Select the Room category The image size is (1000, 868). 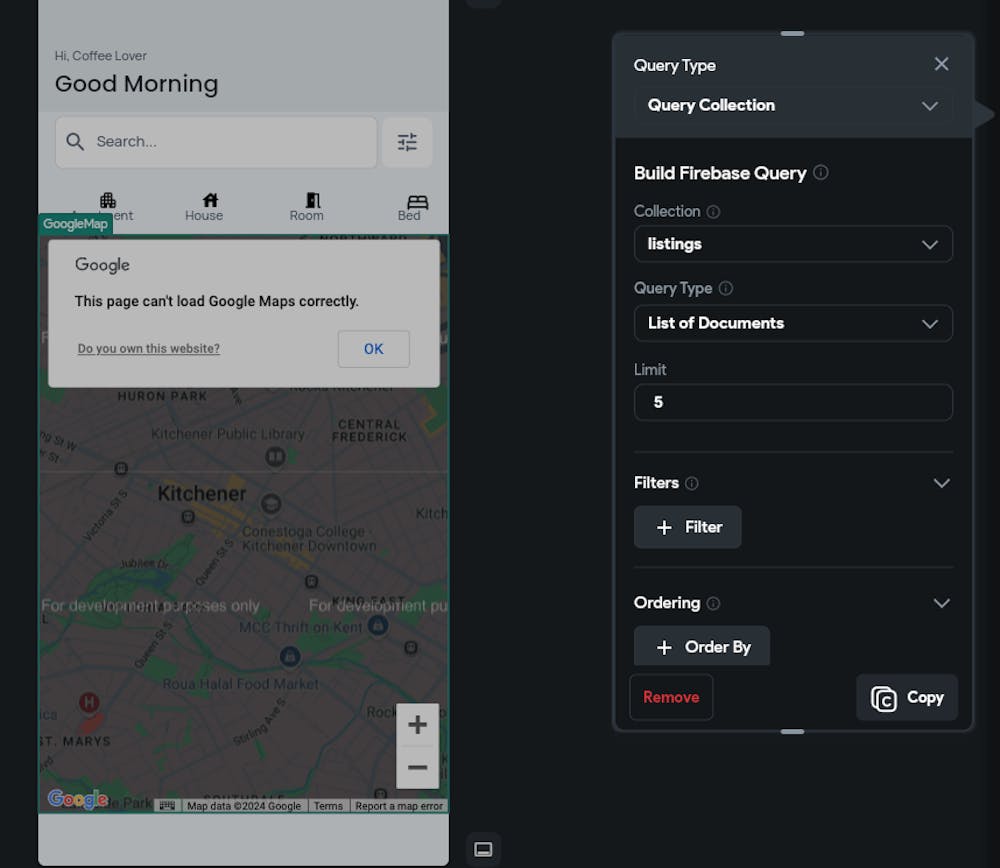[307, 207]
